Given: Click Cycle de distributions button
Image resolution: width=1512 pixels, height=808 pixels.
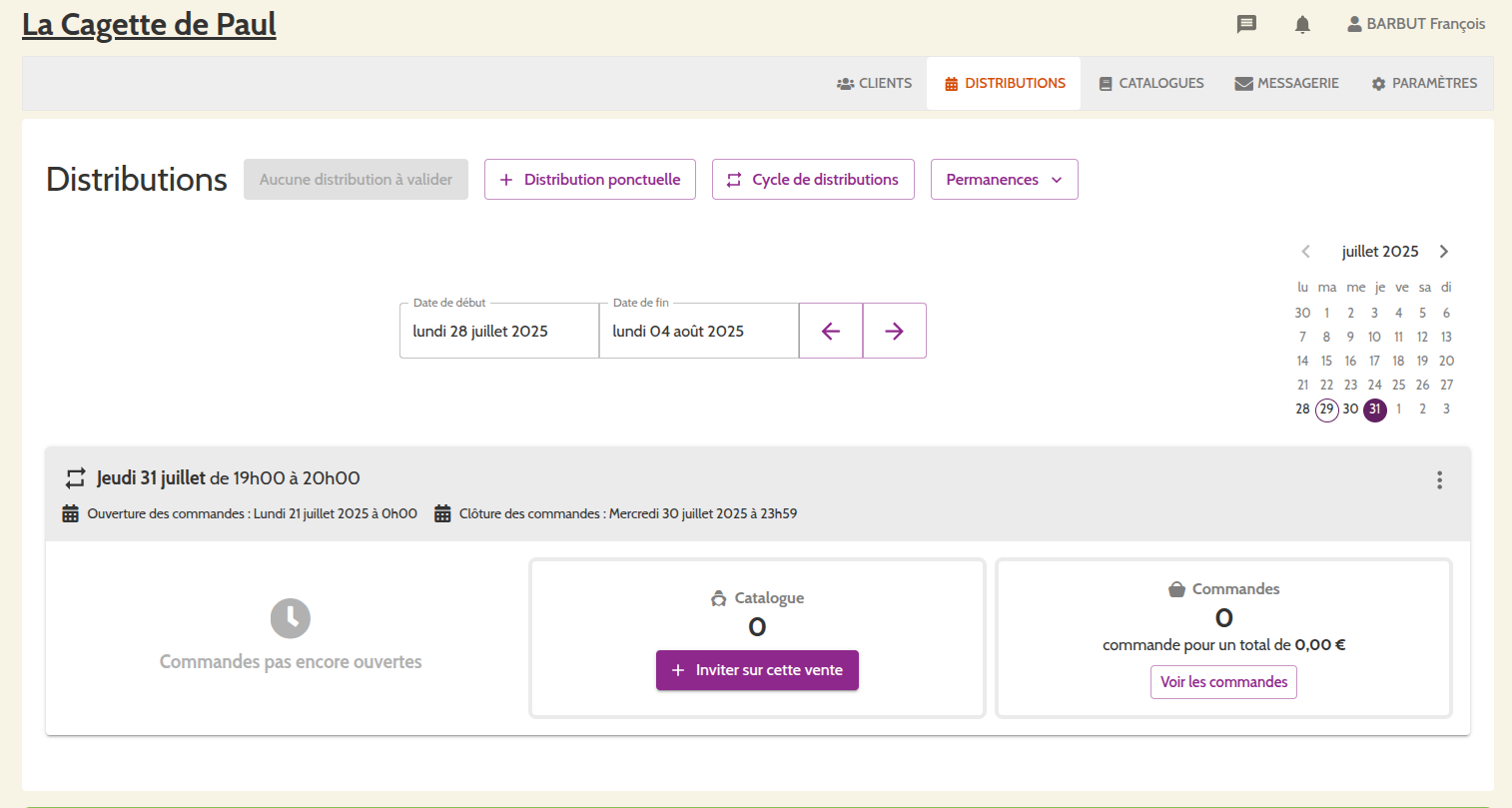Looking at the screenshot, I should [x=813, y=180].
